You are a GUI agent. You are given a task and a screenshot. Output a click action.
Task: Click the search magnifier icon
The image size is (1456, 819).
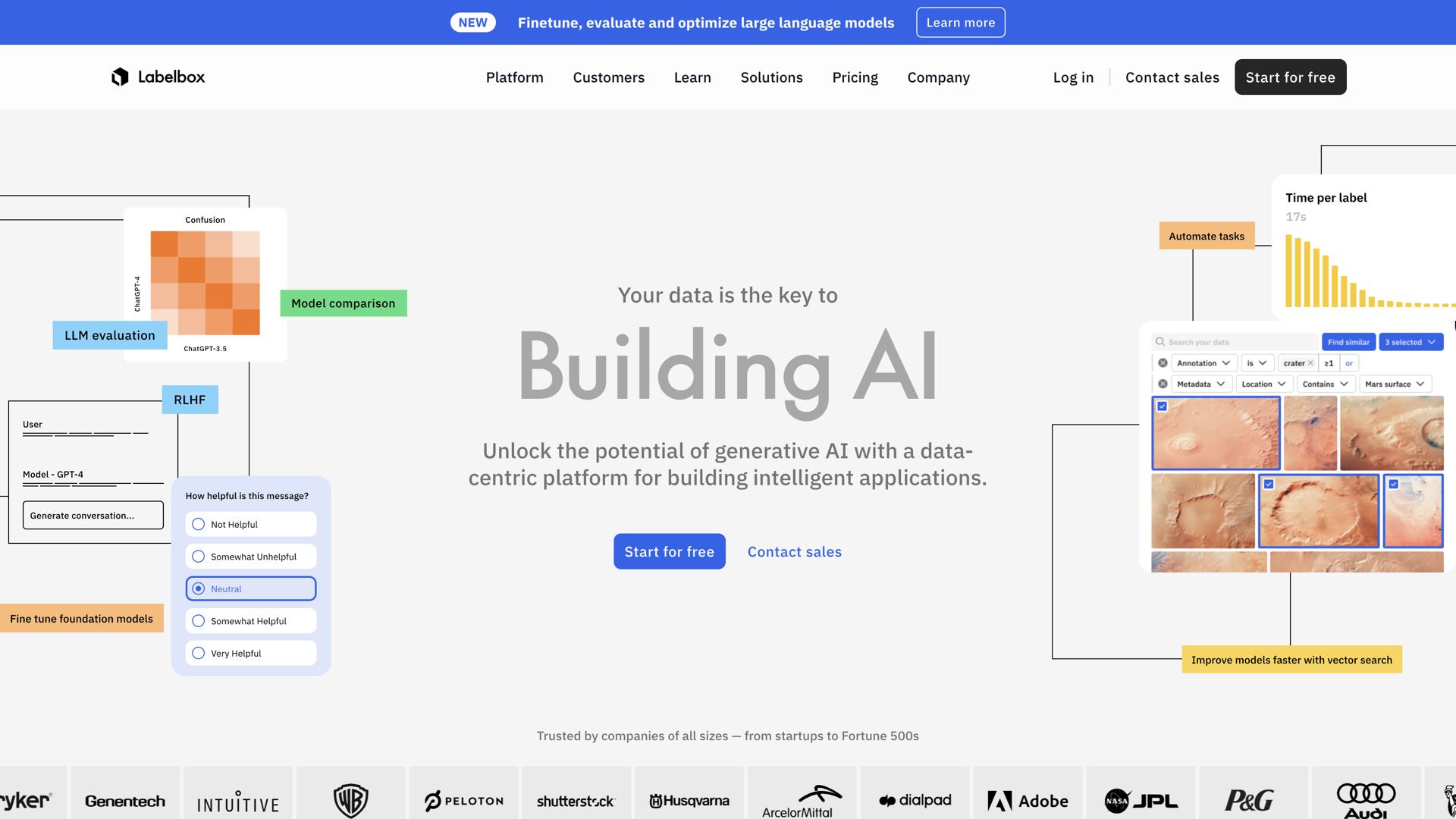(1159, 342)
